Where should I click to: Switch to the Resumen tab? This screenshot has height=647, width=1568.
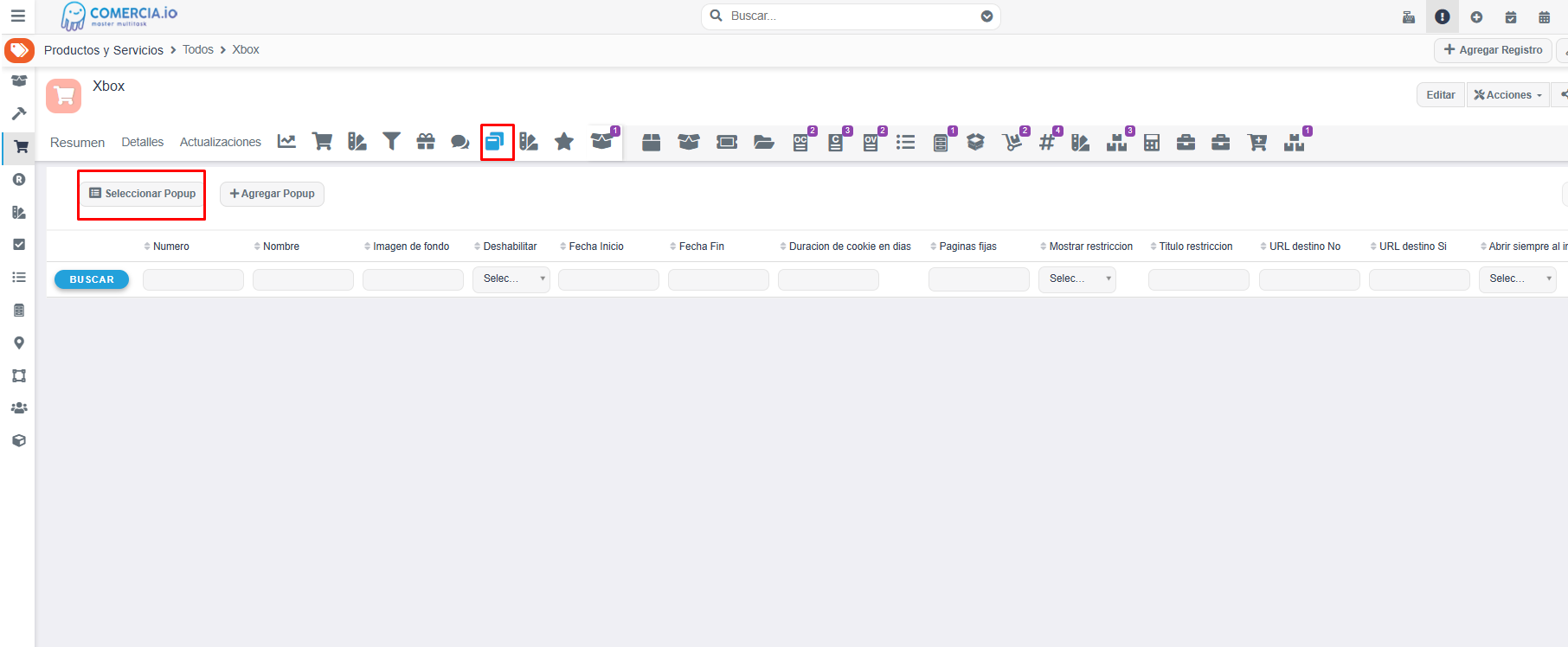coord(77,143)
